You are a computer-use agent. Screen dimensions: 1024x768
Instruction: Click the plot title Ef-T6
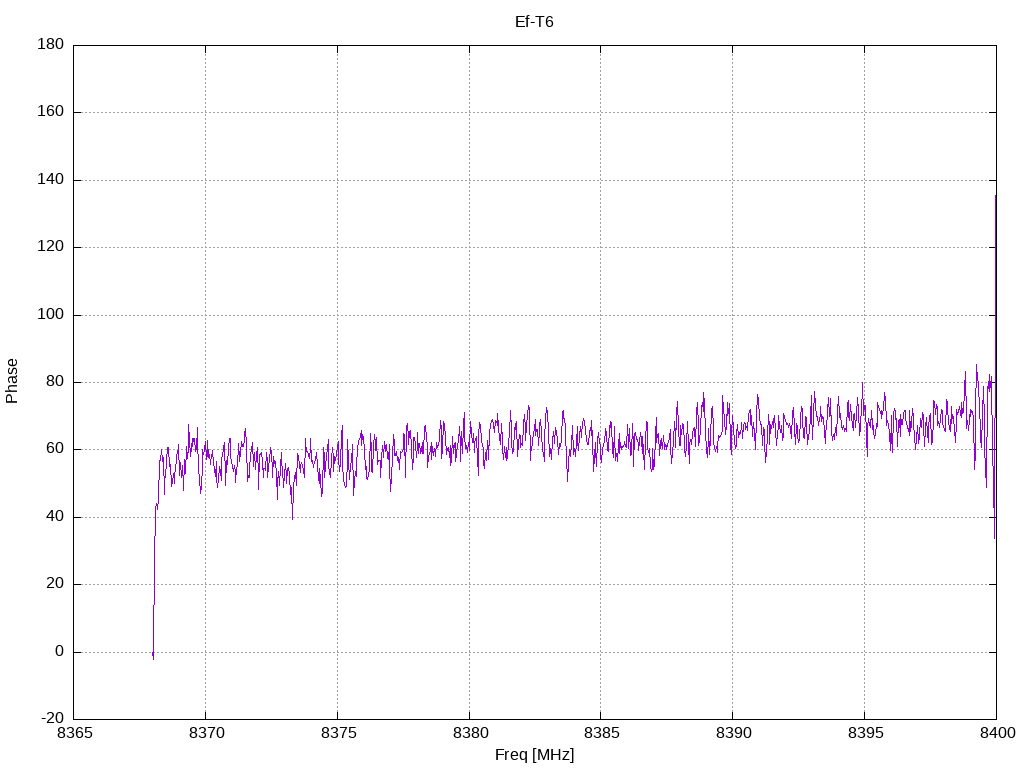[534, 22]
